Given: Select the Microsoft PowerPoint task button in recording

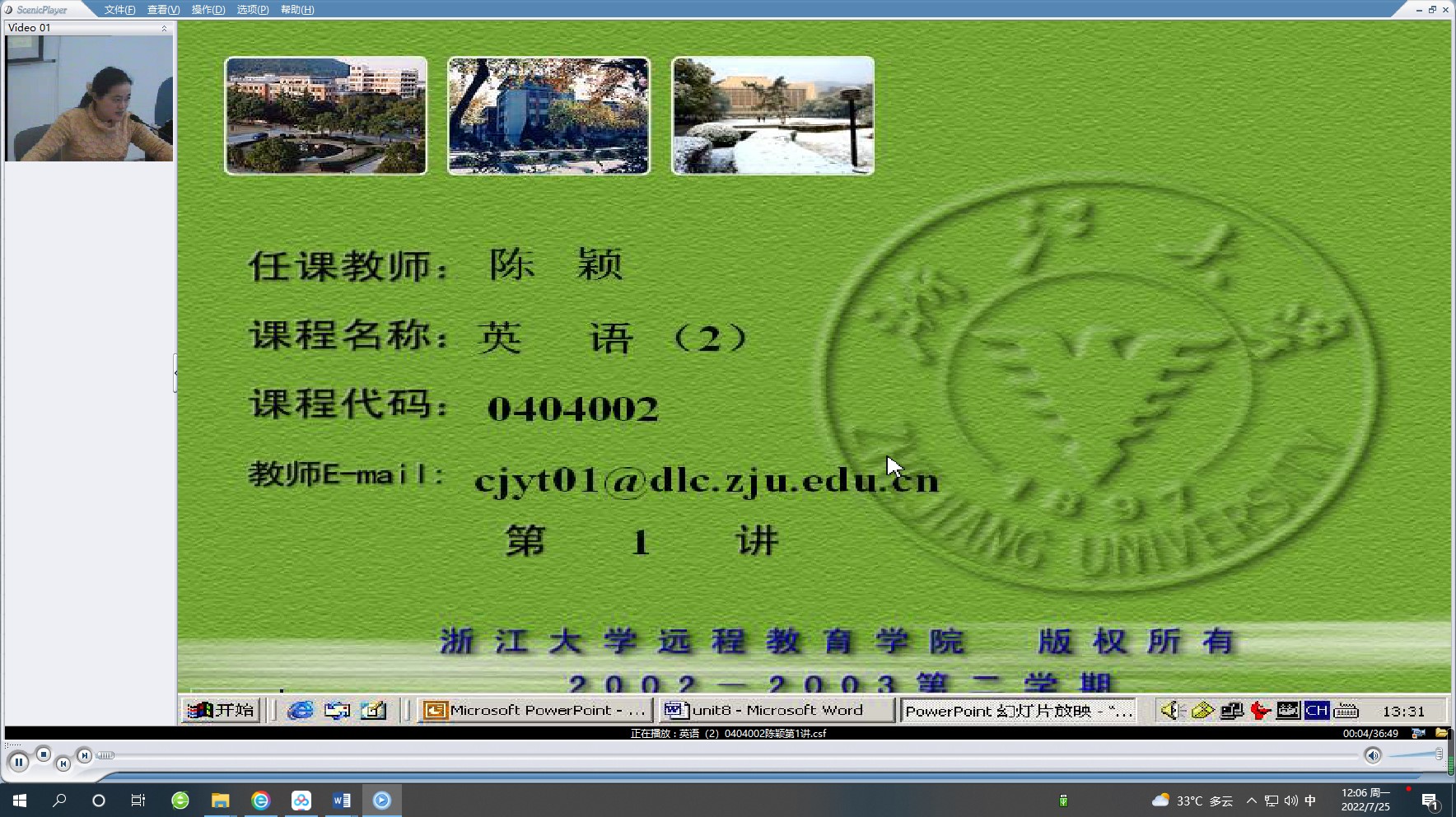Looking at the screenshot, I should 534,710.
